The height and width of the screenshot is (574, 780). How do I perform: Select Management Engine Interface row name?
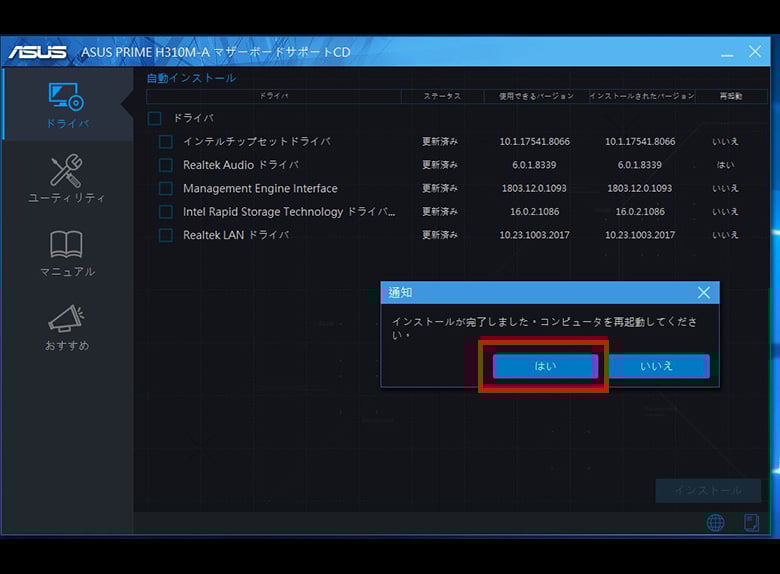[260, 189]
